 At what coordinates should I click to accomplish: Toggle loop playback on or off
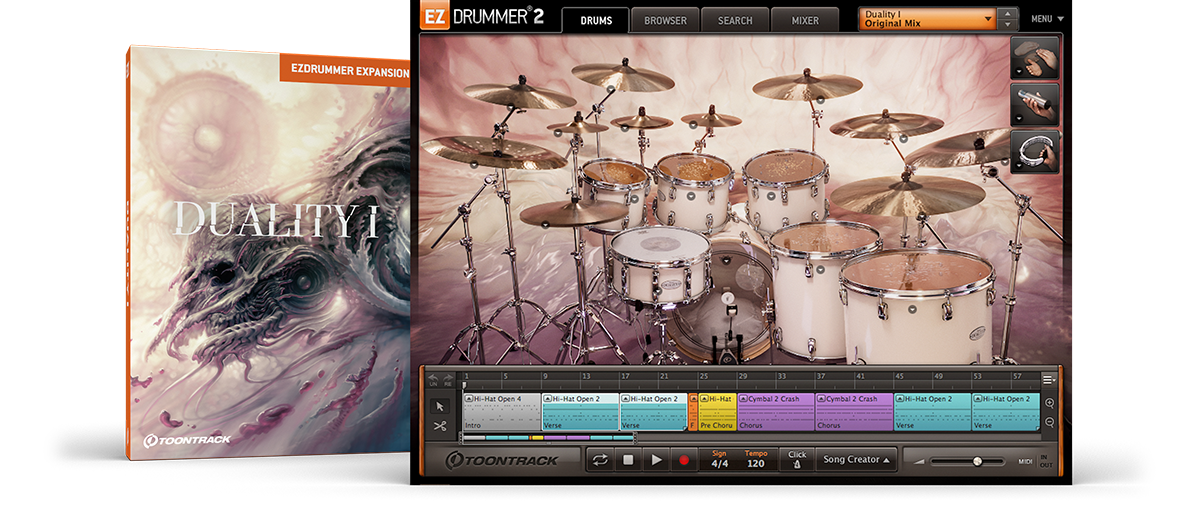[x=600, y=460]
